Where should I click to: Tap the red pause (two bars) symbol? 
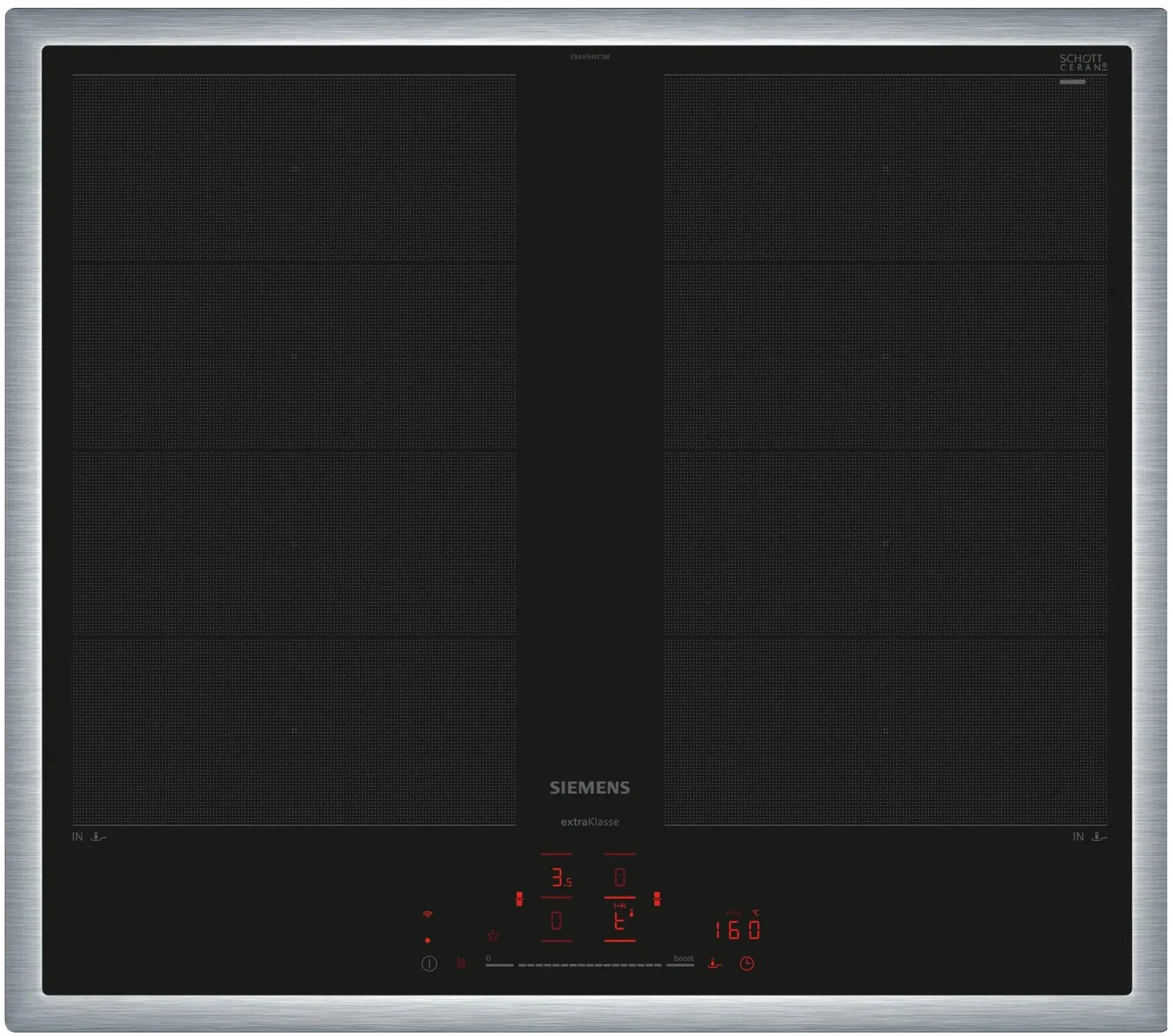coord(461,963)
